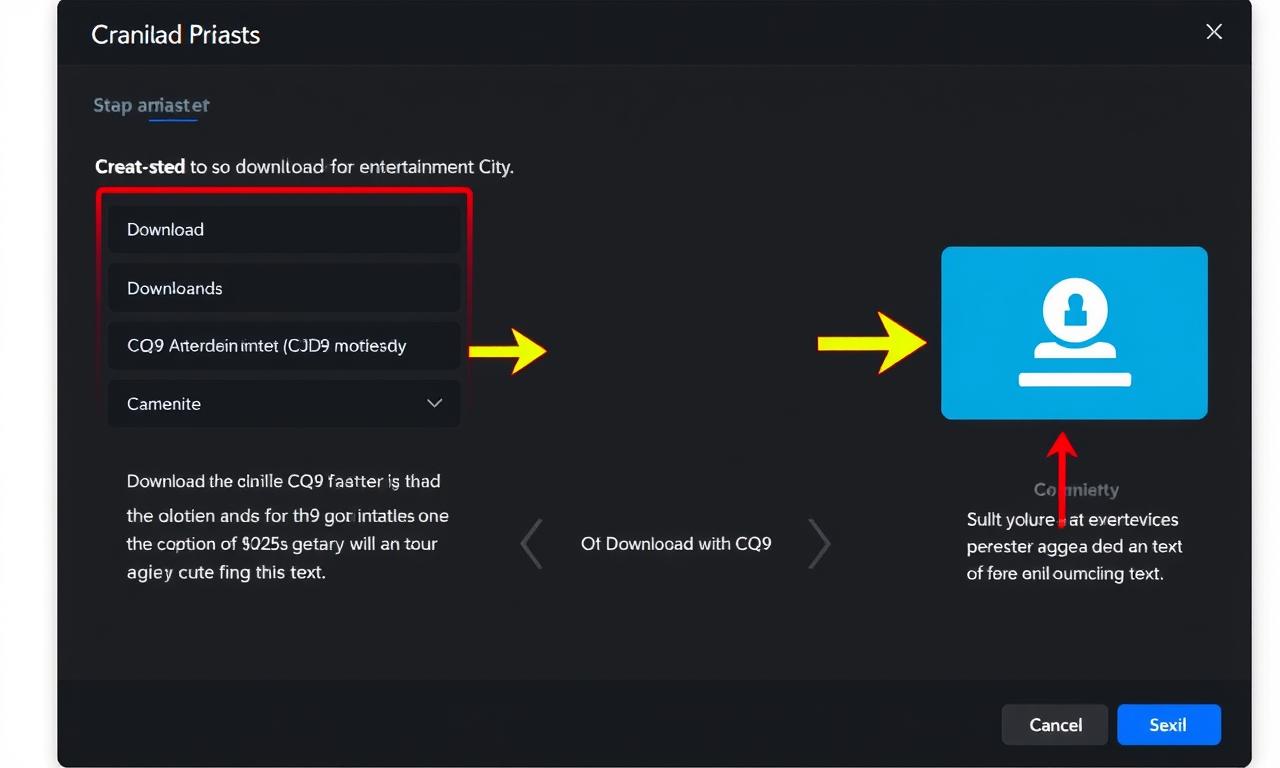Click the blue Sexil button
This screenshot has height=768, width=1280.
coord(1168,725)
